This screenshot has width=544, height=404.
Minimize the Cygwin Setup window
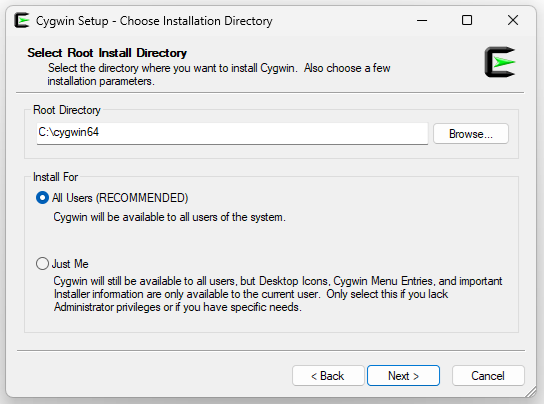point(422,20)
